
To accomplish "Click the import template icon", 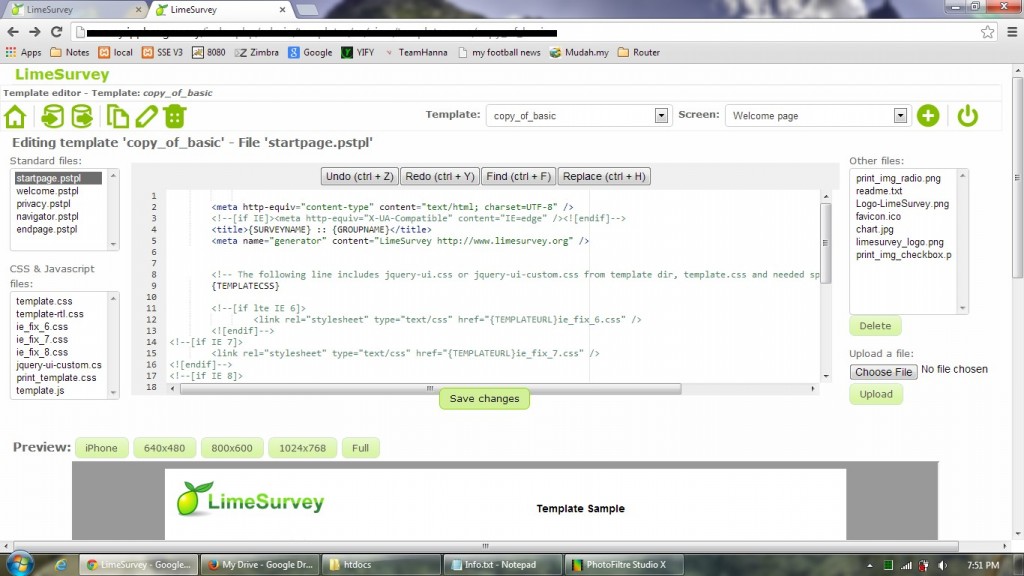I will [x=53, y=116].
